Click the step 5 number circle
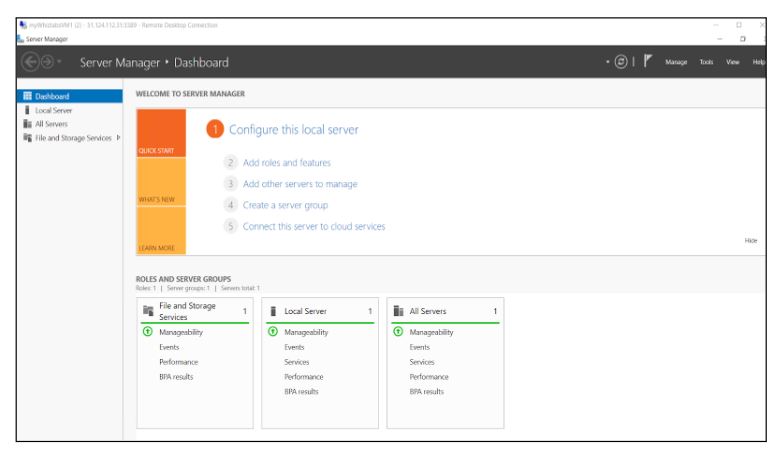783x458 pixels. [230, 226]
